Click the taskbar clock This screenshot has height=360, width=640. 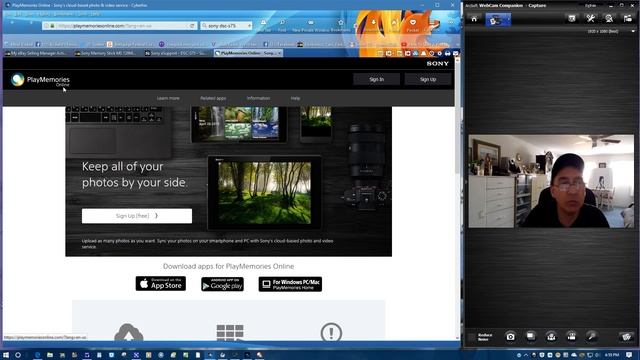point(611,355)
